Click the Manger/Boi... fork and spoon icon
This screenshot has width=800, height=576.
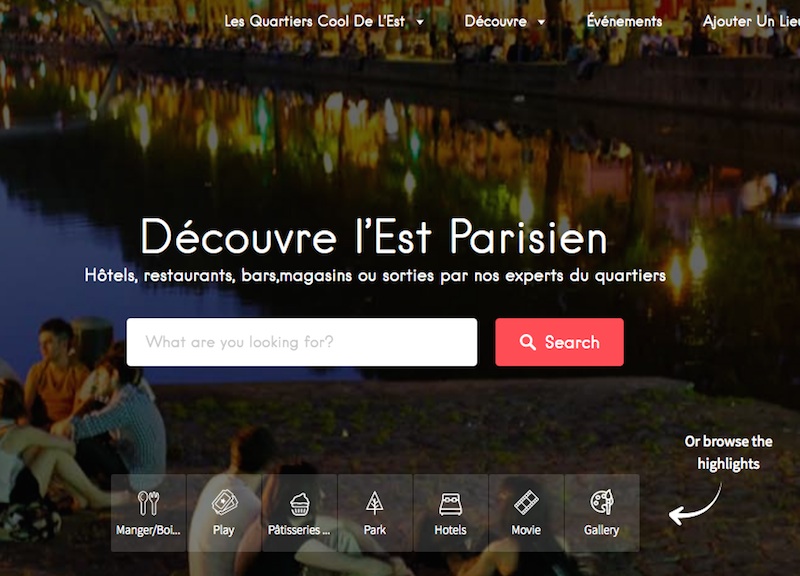click(148, 503)
